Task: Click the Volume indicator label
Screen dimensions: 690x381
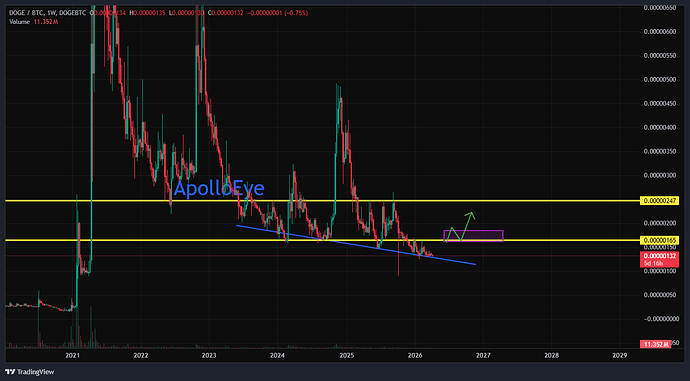Action: pyautogui.click(x=19, y=22)
